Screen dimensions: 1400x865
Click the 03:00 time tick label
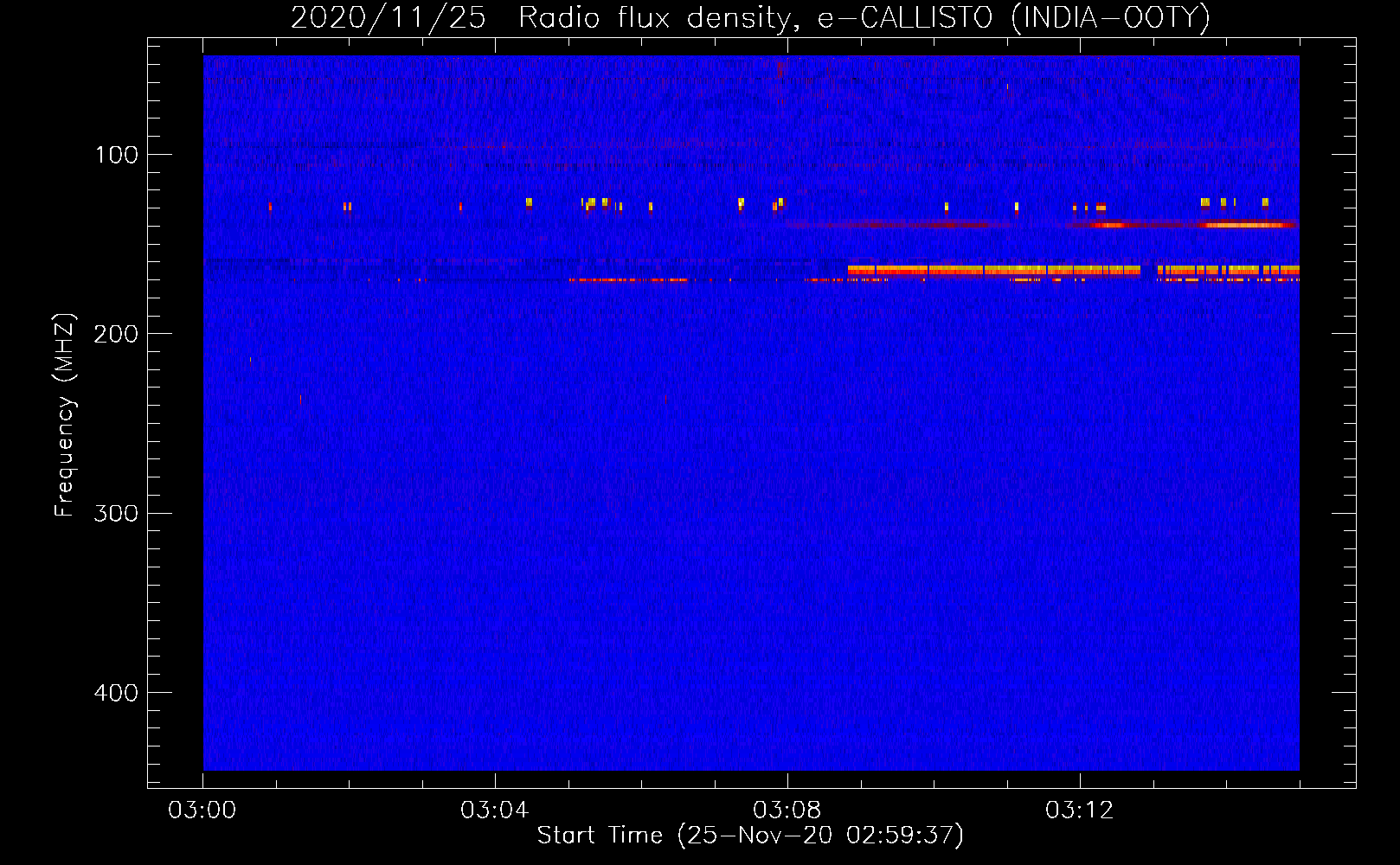[x=202, y=811]
